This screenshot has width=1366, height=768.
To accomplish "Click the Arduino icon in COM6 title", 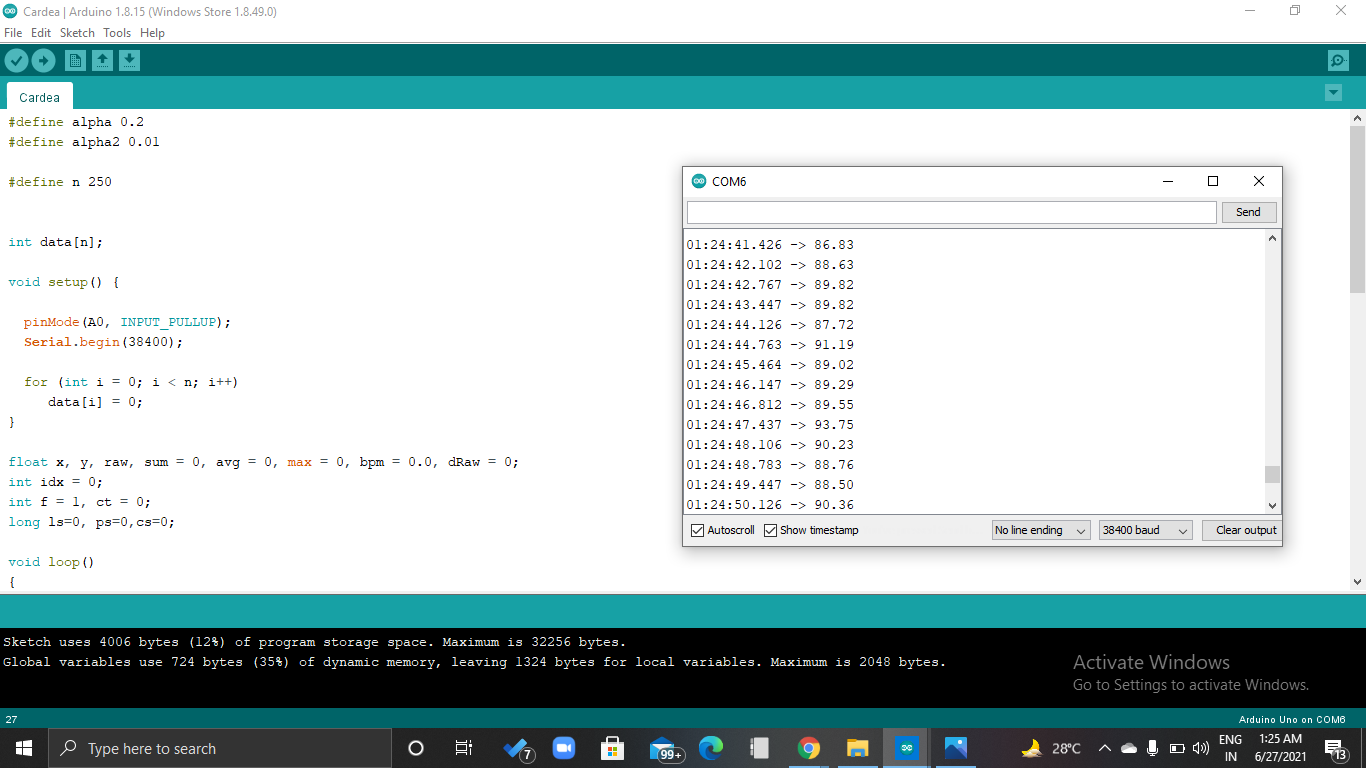I will click(x=698, y=181).
